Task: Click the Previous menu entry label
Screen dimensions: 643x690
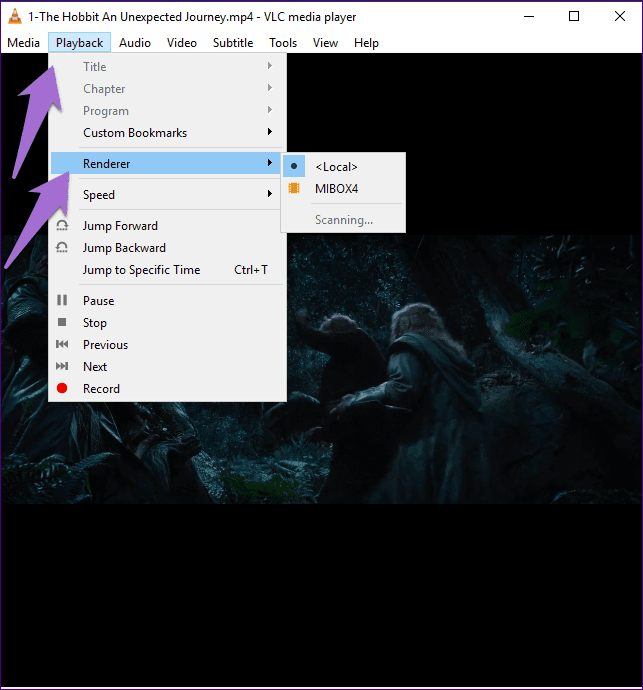Action: [106, 345]
